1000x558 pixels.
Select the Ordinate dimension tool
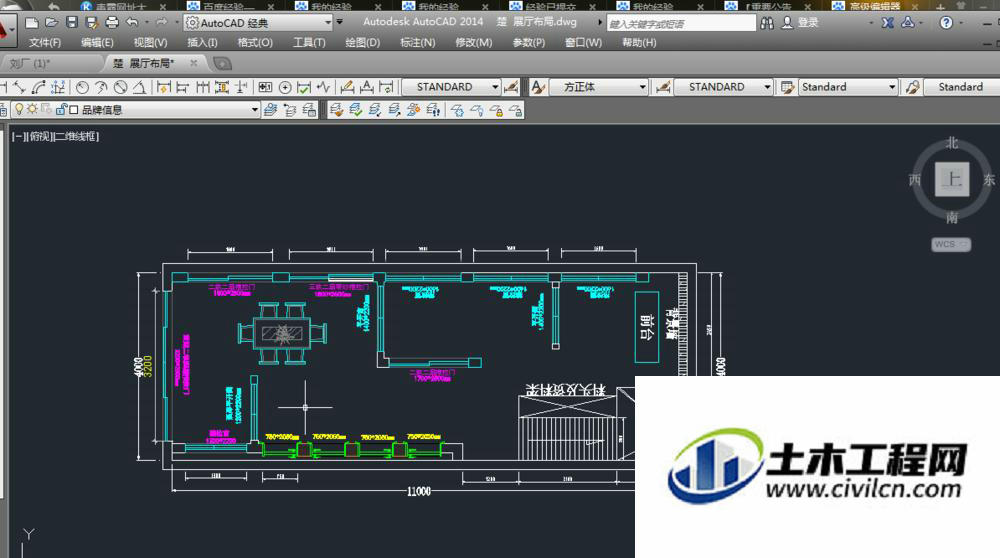point(58,87)
